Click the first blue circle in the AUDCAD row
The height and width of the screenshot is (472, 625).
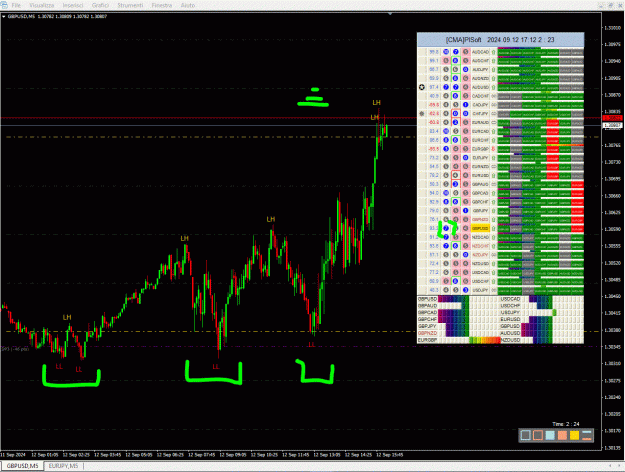click(x=446, y=52)
